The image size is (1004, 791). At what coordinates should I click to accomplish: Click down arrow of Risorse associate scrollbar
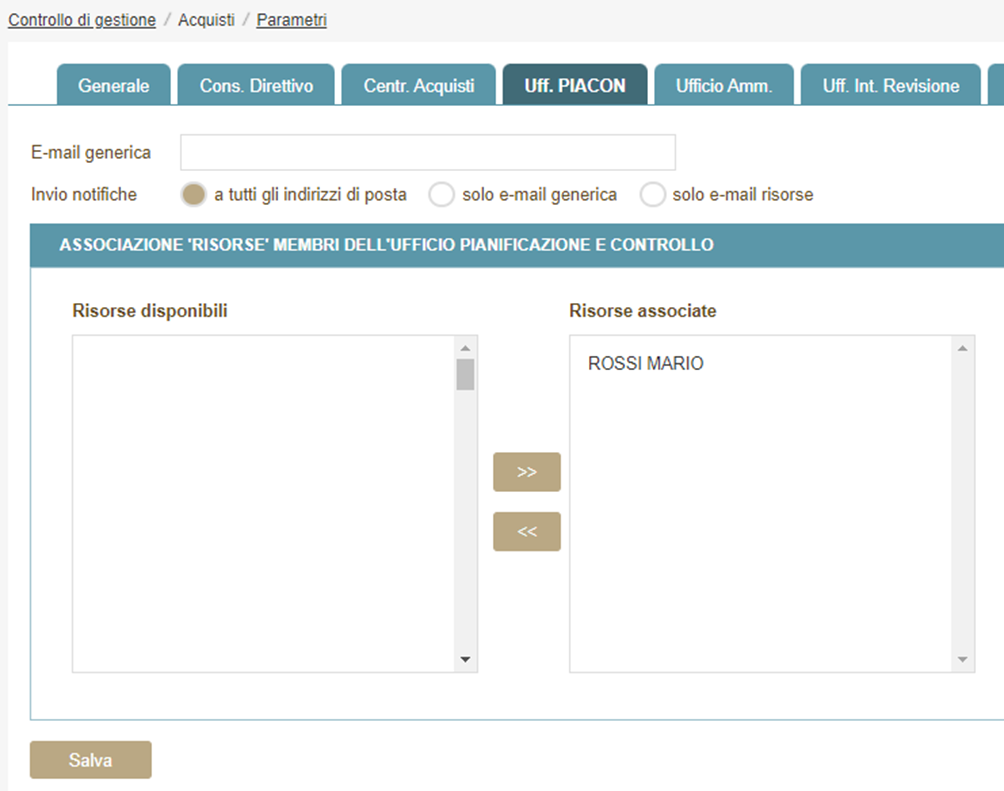(962, 660)
